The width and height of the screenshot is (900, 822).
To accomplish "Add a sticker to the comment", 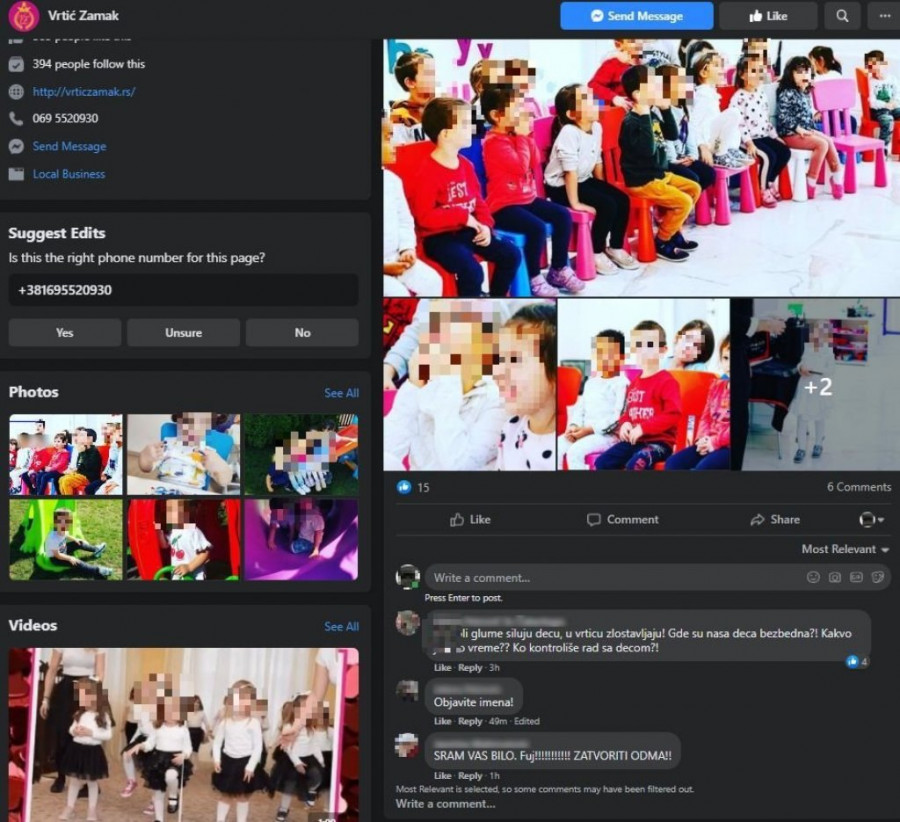I will click(877, 577).
